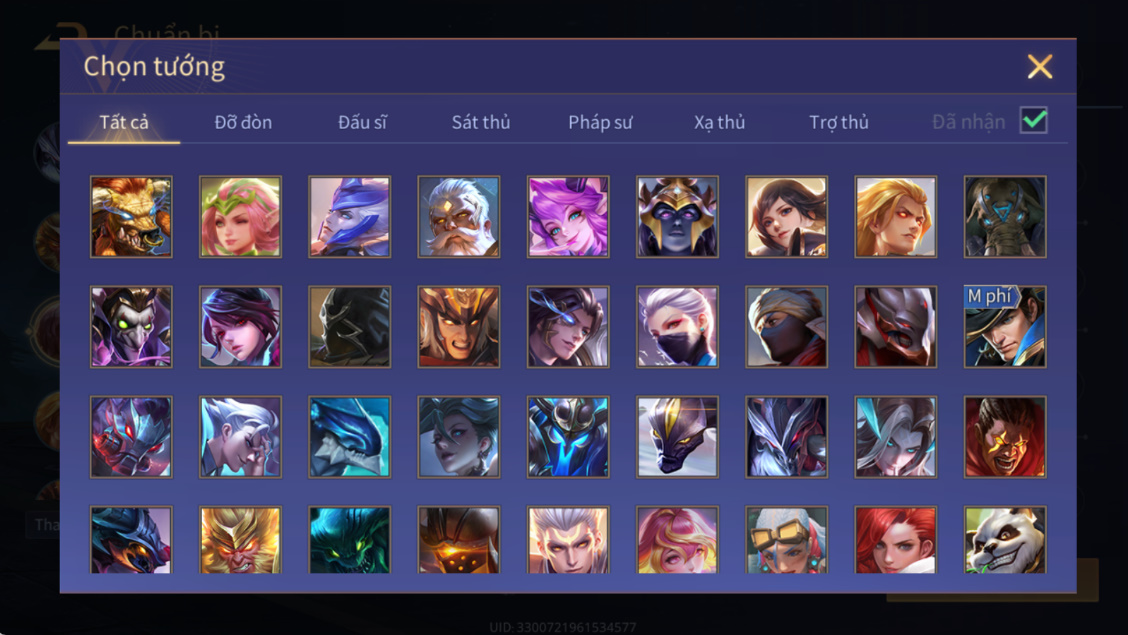Filter heroes by 'Xạ thủ' tab

coord(719,122)
